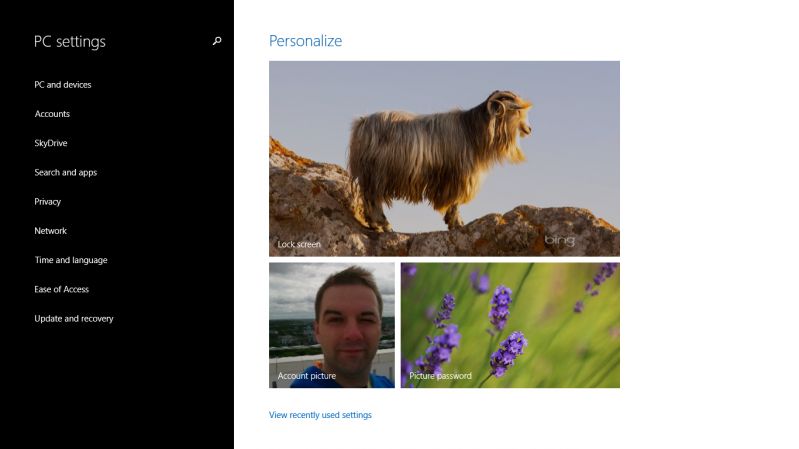Open Network settings
Screen dimensions: 799x449
click(x=50, y=231)
